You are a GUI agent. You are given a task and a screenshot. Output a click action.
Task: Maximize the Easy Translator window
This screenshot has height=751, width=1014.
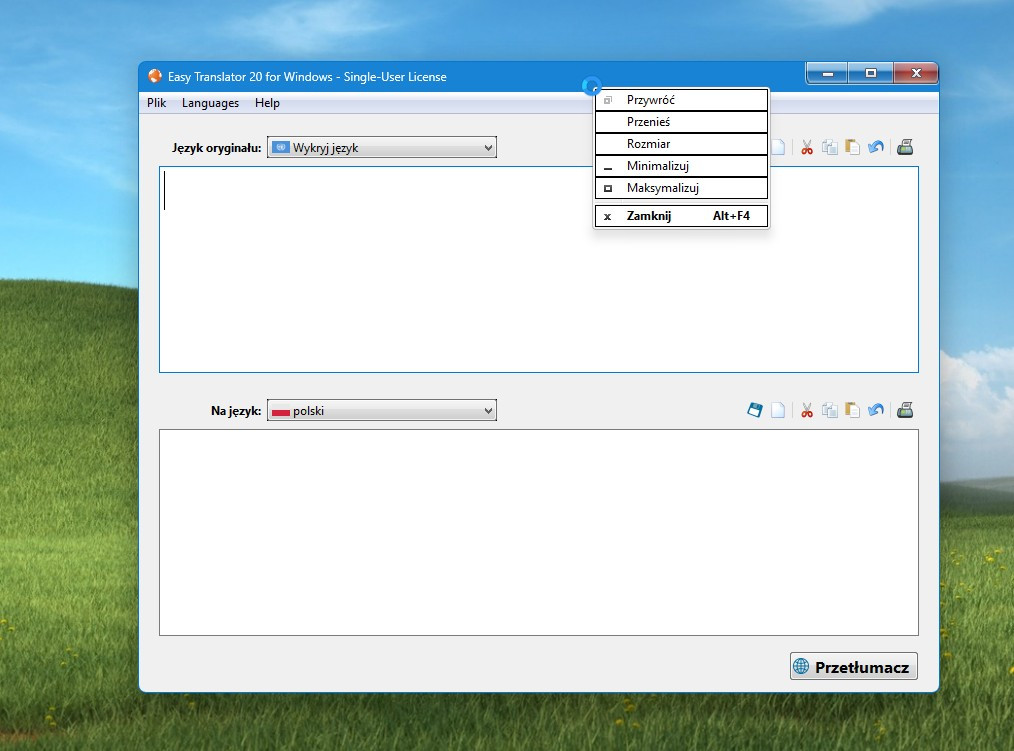coord(870,74)
